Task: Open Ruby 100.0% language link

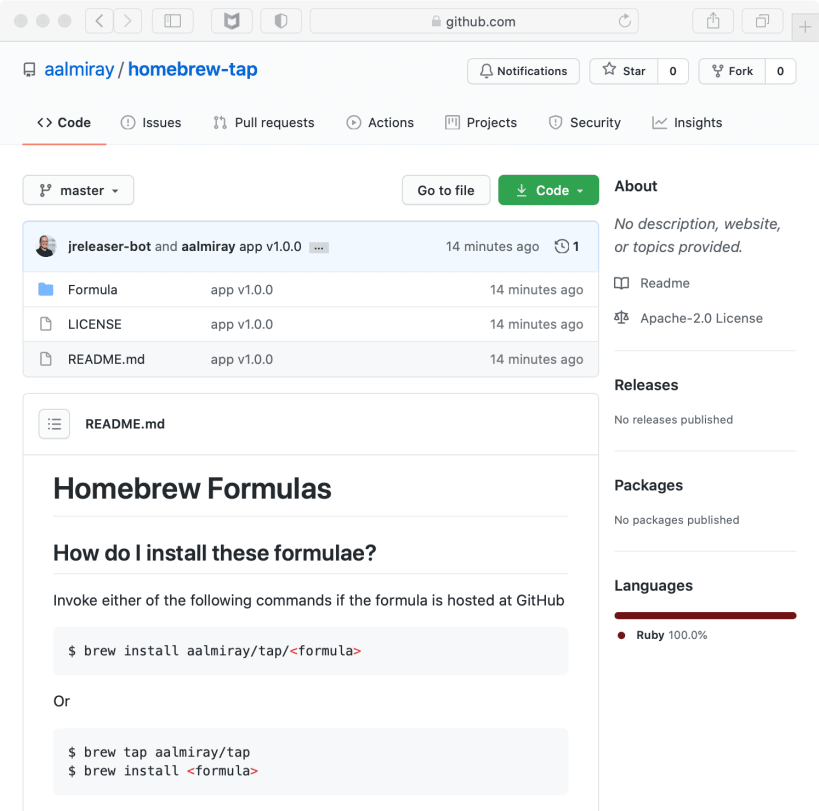Action: pos(672,635)
